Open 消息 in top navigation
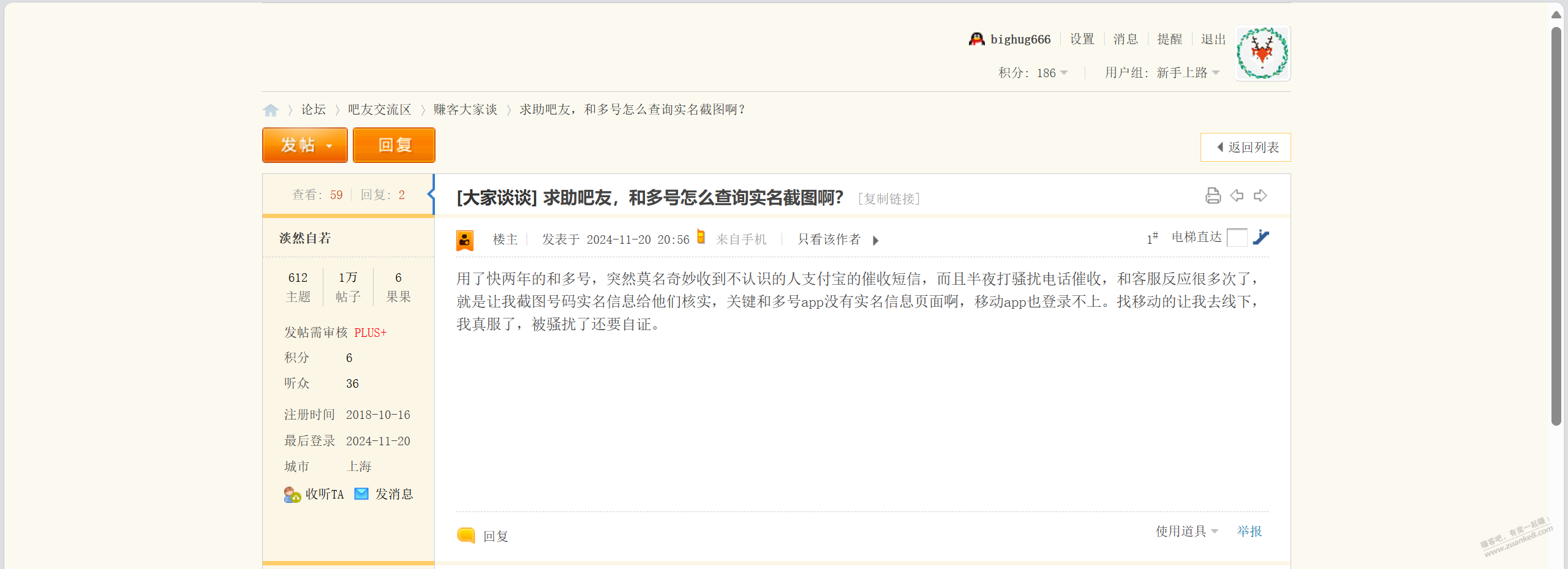Viewport: 1568px width, 569px height. pos(1126,39)
